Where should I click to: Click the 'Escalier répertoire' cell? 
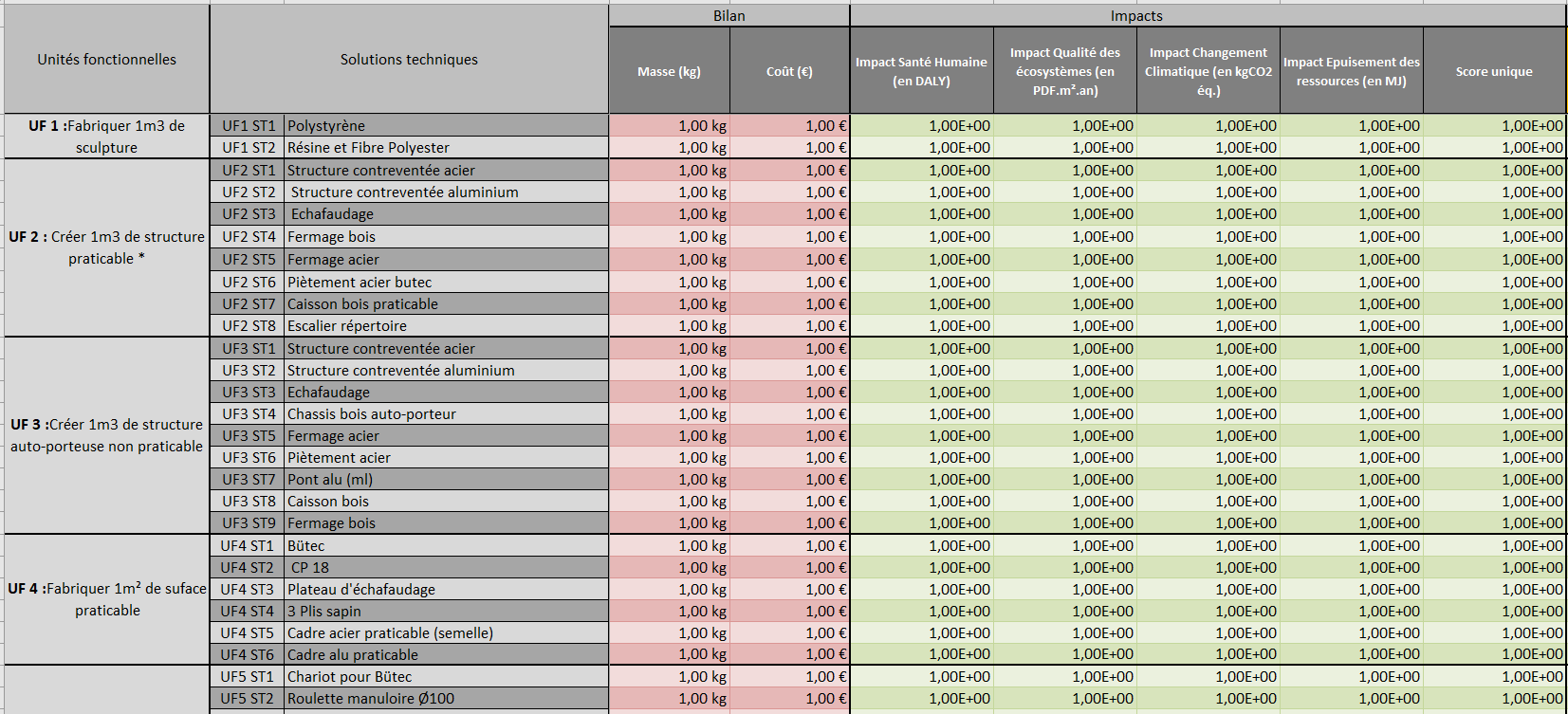[x=446, y=326]
